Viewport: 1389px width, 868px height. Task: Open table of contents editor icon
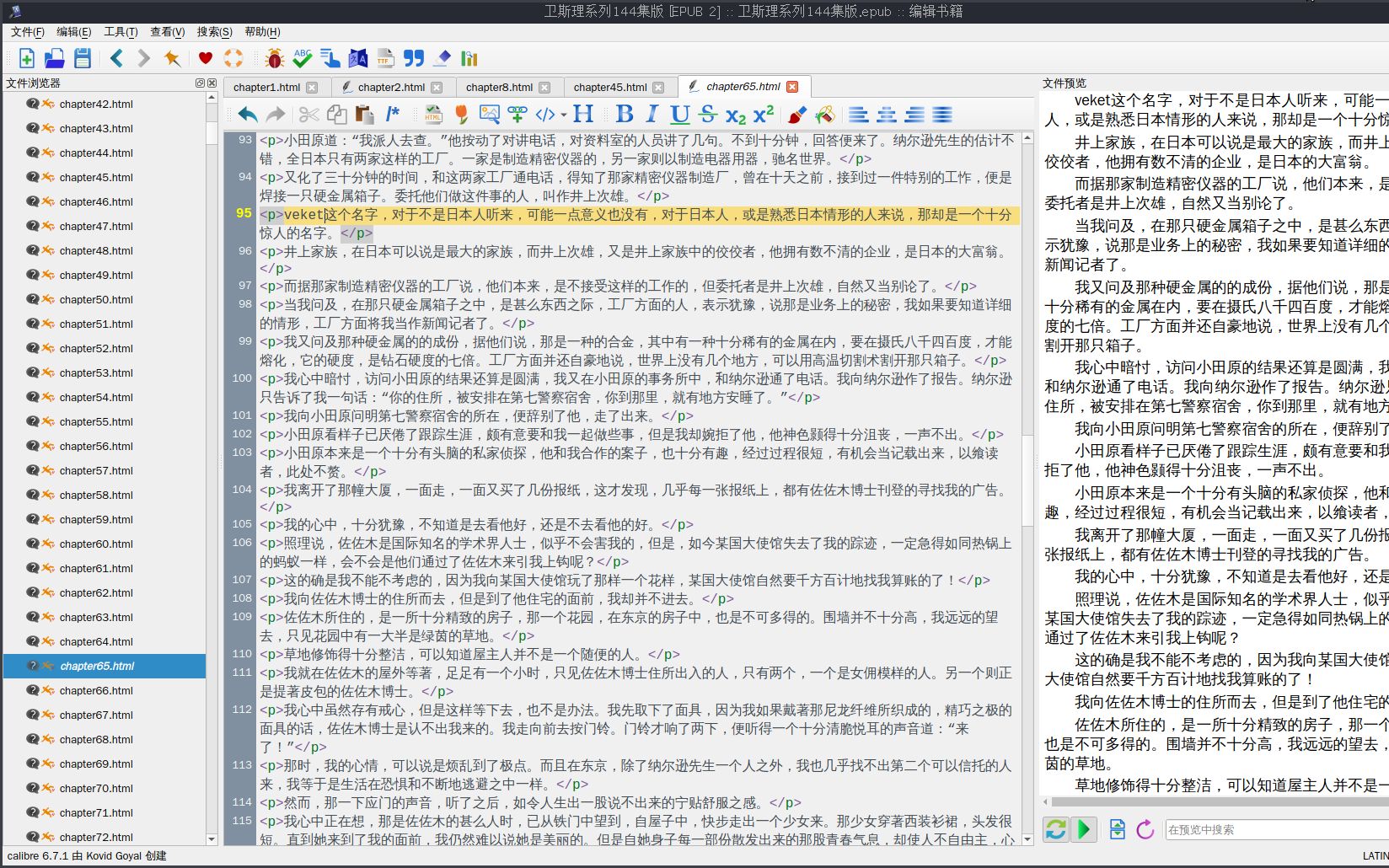(x=330, y=58)
